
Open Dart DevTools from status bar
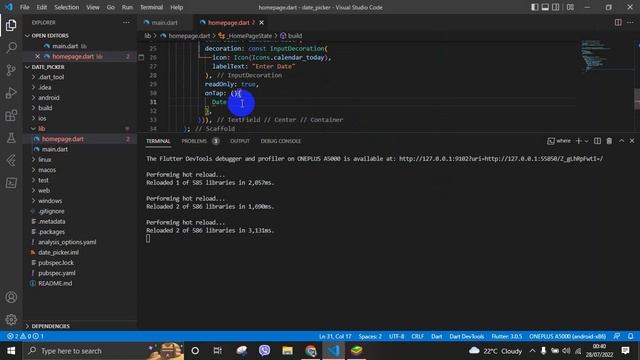point(467,336)
